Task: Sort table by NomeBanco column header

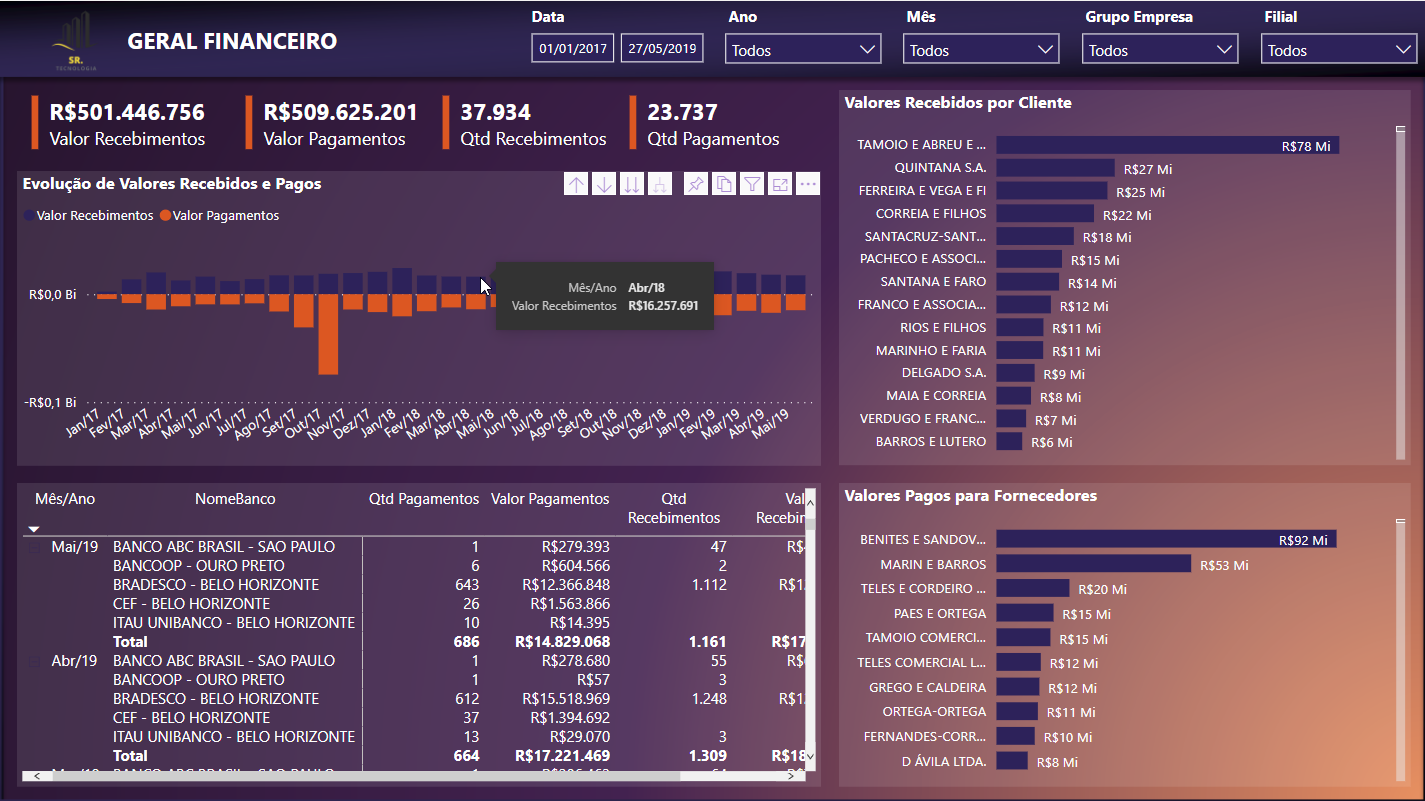Action: click(235, 498)
